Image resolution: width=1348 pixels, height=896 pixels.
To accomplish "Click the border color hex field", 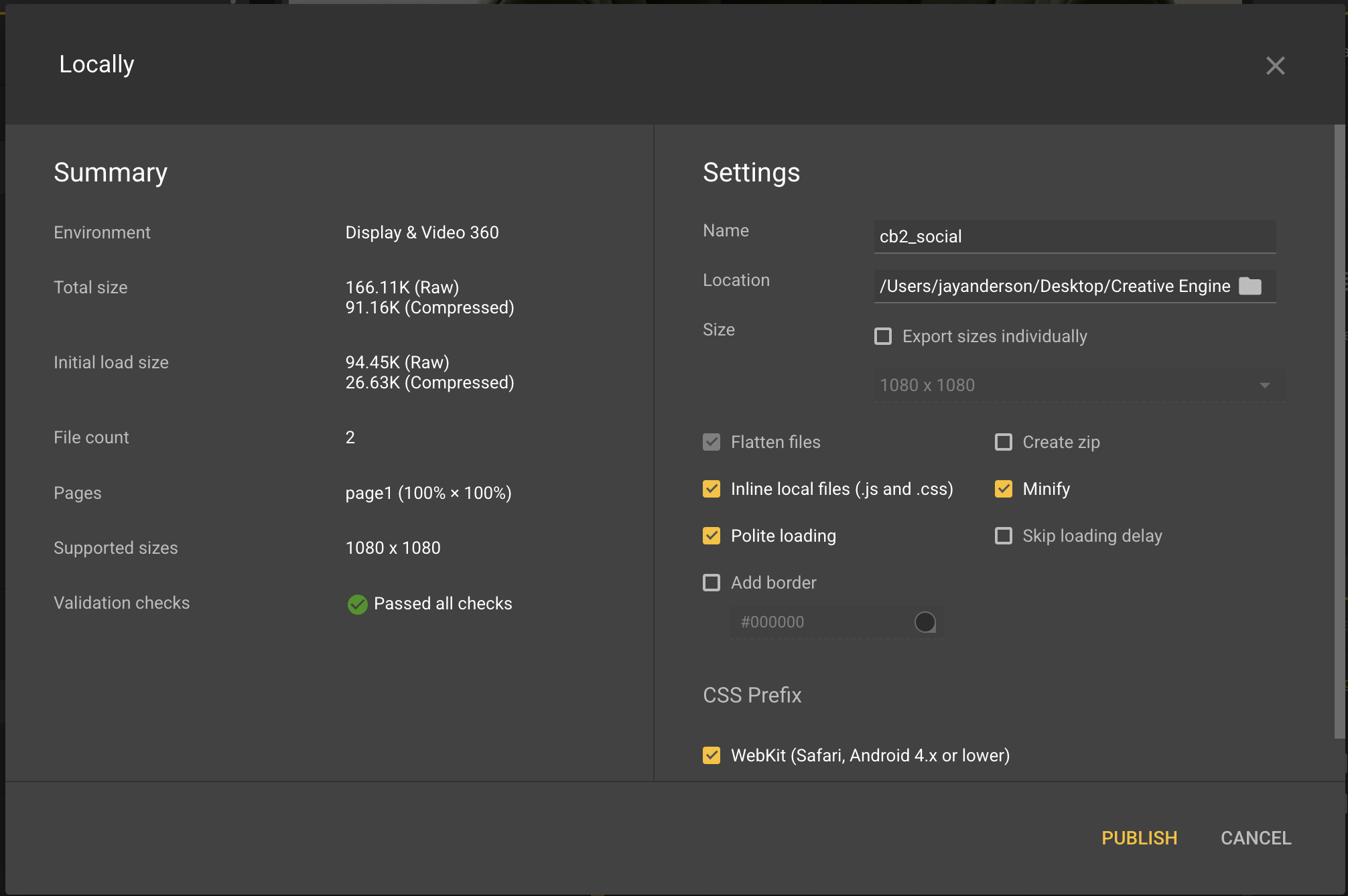I will pos(804,621).
